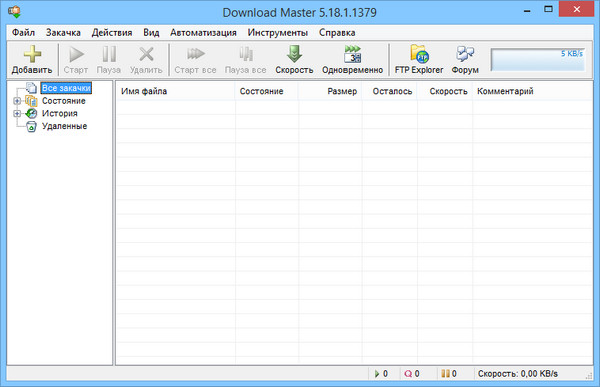Open the Скорость speed icon
This screenshot has width=600, height=387.
coord(294,54)
